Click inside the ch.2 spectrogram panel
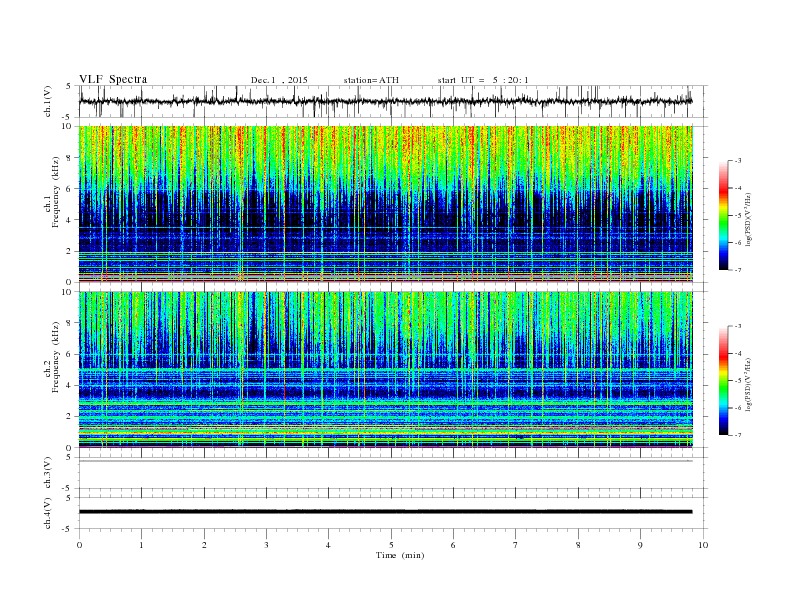 point(386,370)
